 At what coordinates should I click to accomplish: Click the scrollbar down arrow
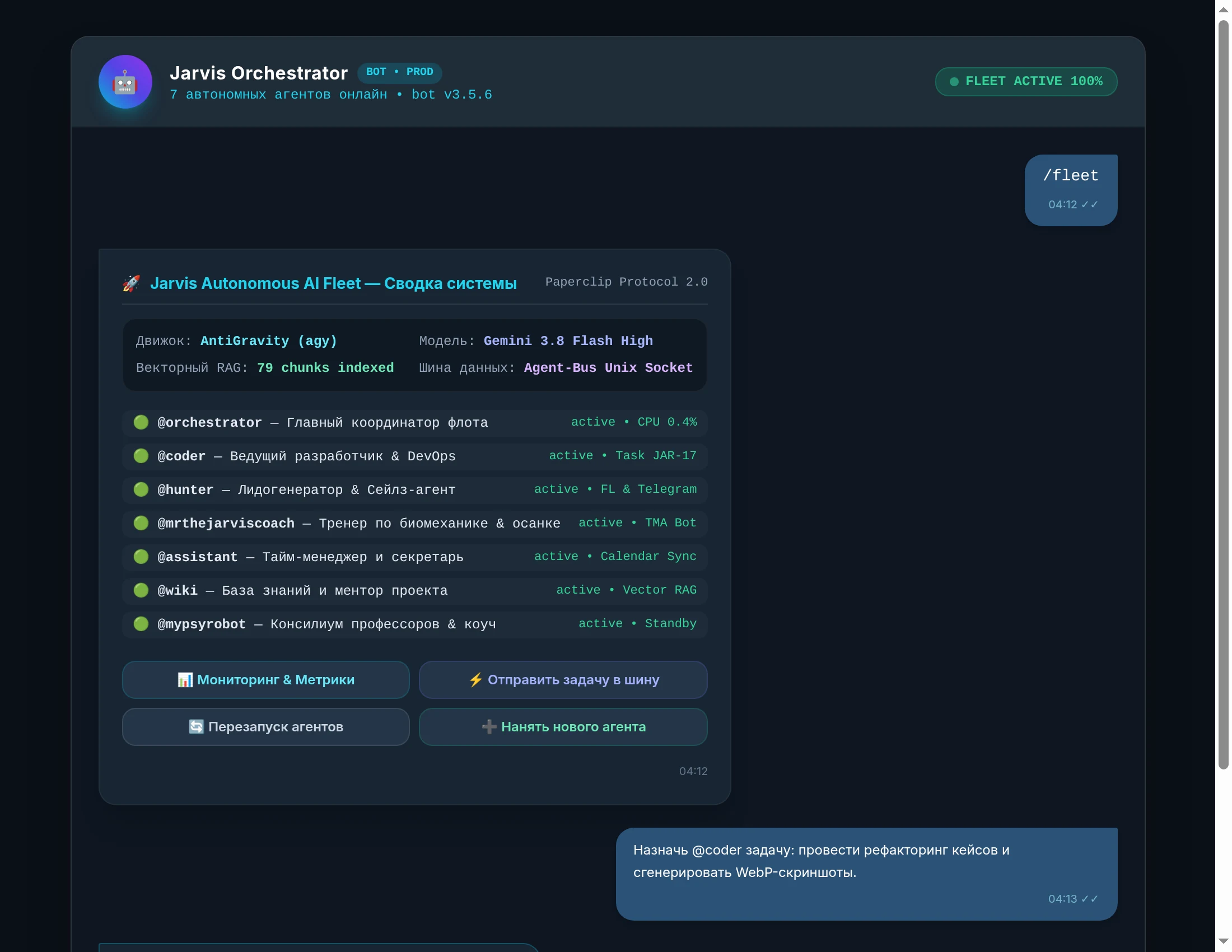click(x=1224, y=941)
